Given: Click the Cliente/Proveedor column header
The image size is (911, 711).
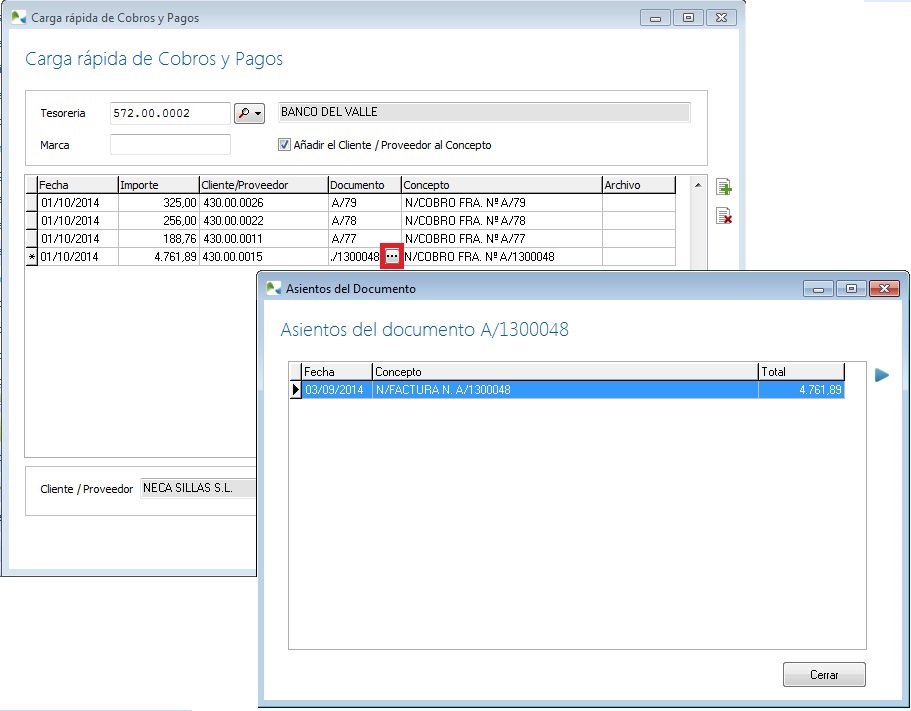Looking at the screenshot, I should 263,185.
